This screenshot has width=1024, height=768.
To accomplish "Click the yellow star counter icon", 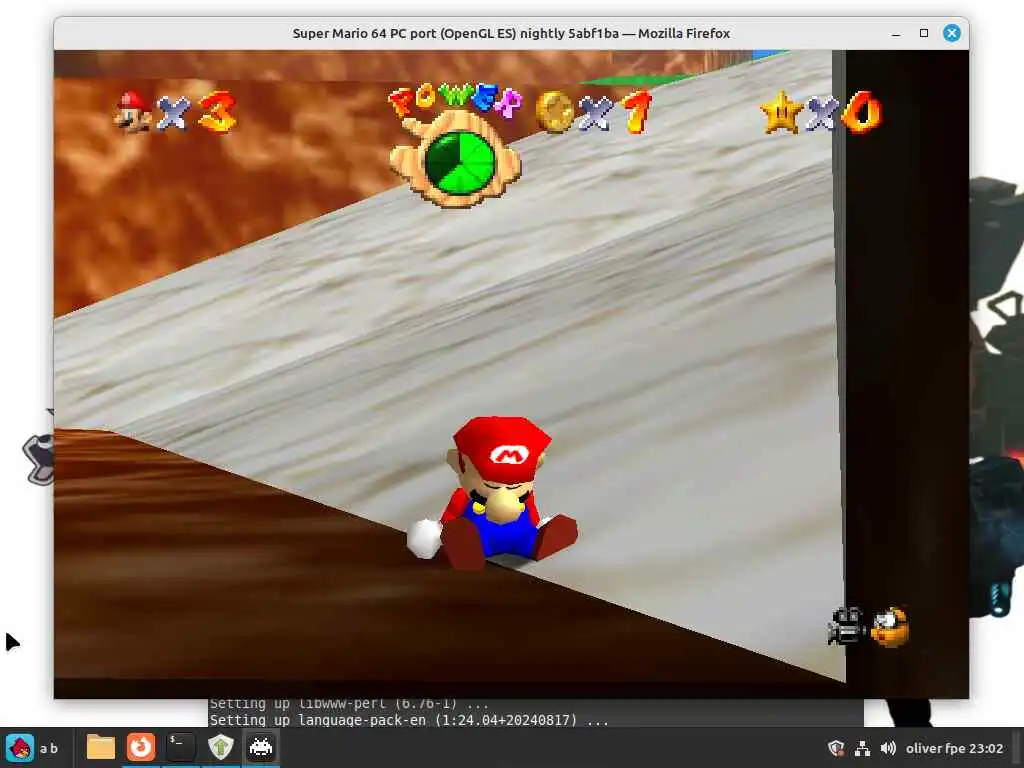I will 781,112.
